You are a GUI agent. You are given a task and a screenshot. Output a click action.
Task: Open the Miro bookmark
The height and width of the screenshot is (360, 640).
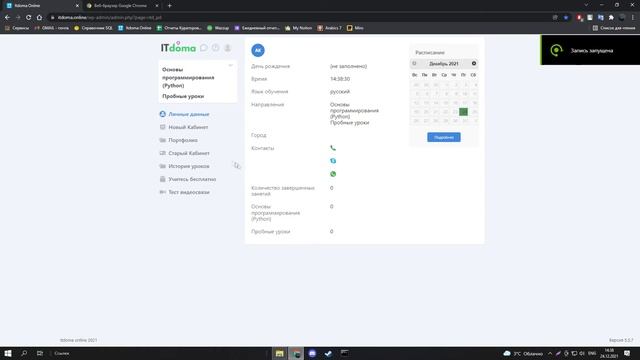[x=355, y=28]
